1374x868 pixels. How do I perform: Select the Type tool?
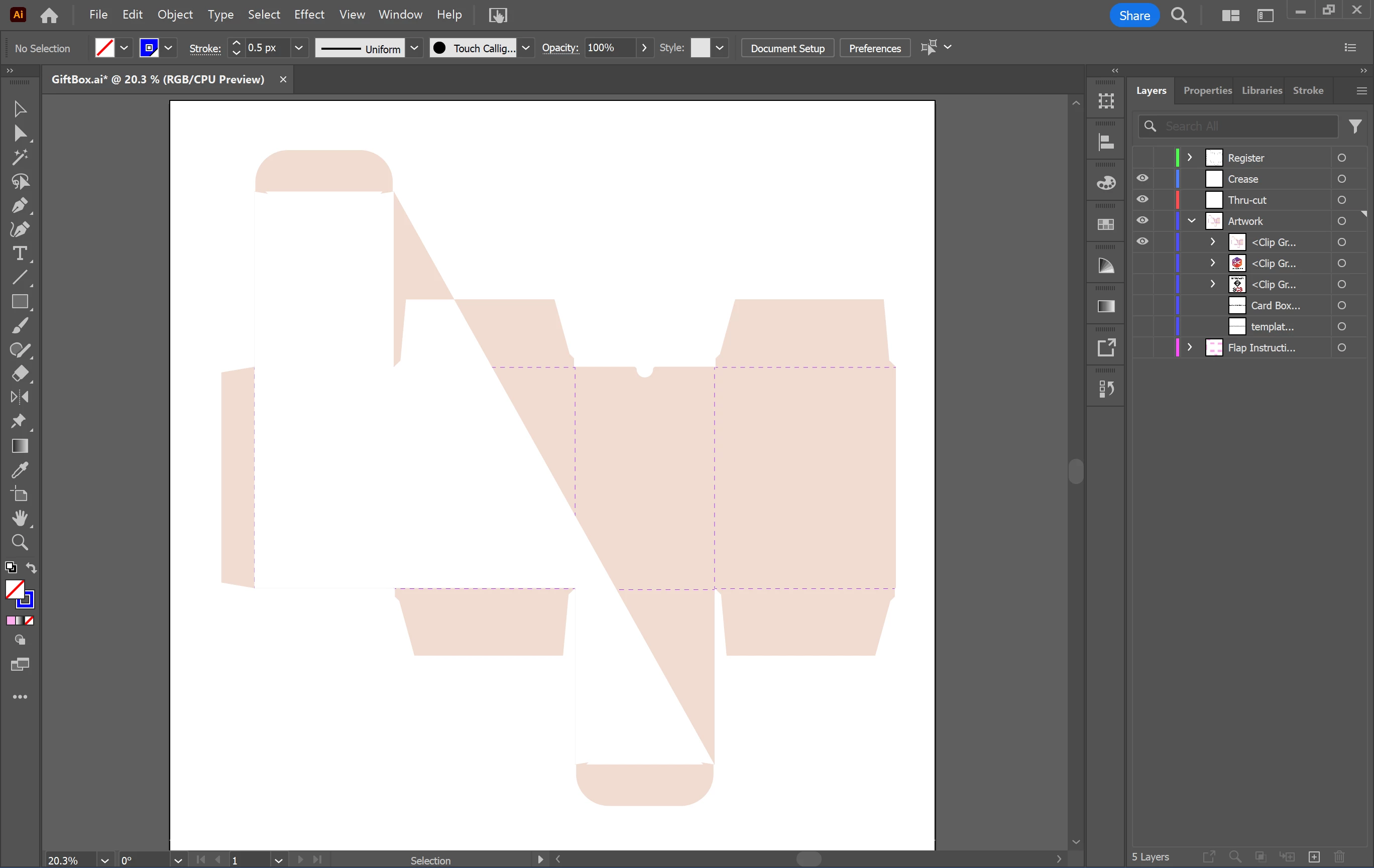click(20, 253)
